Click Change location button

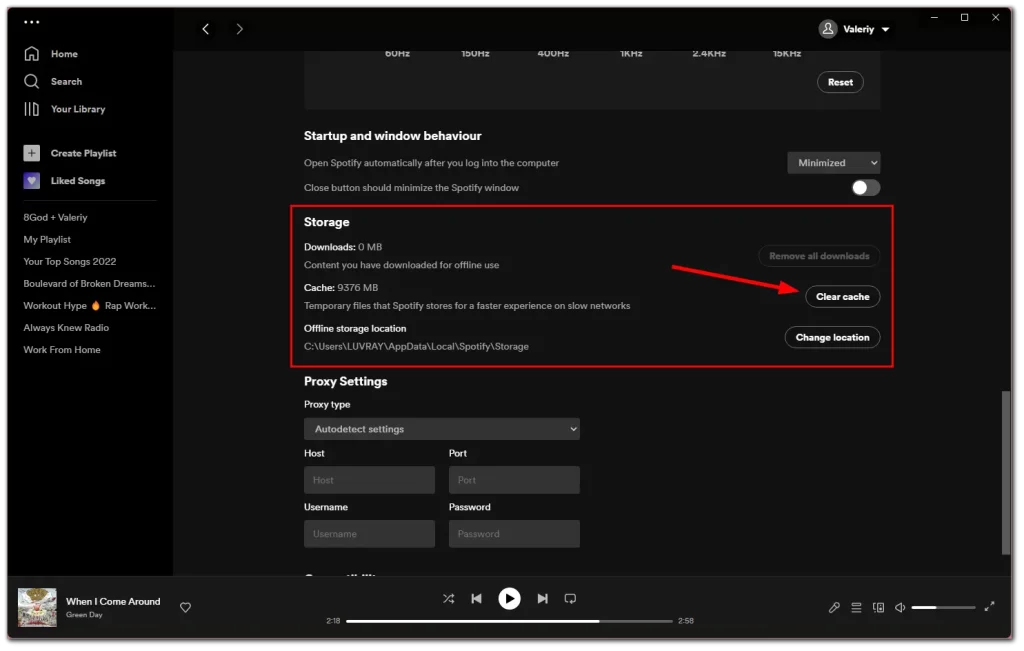(x=832, y=338)
